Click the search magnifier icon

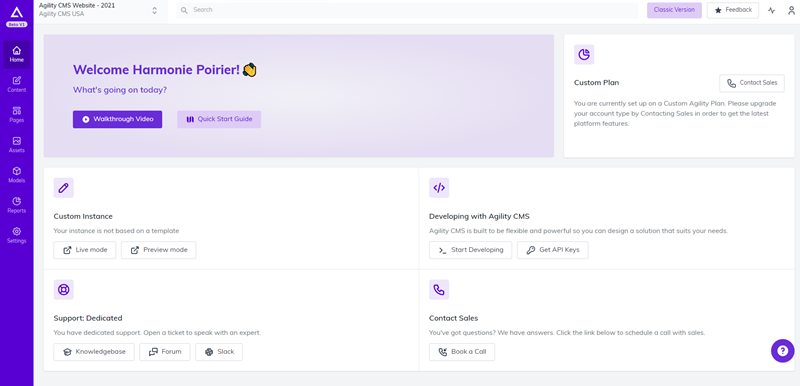tap(185, 10)
